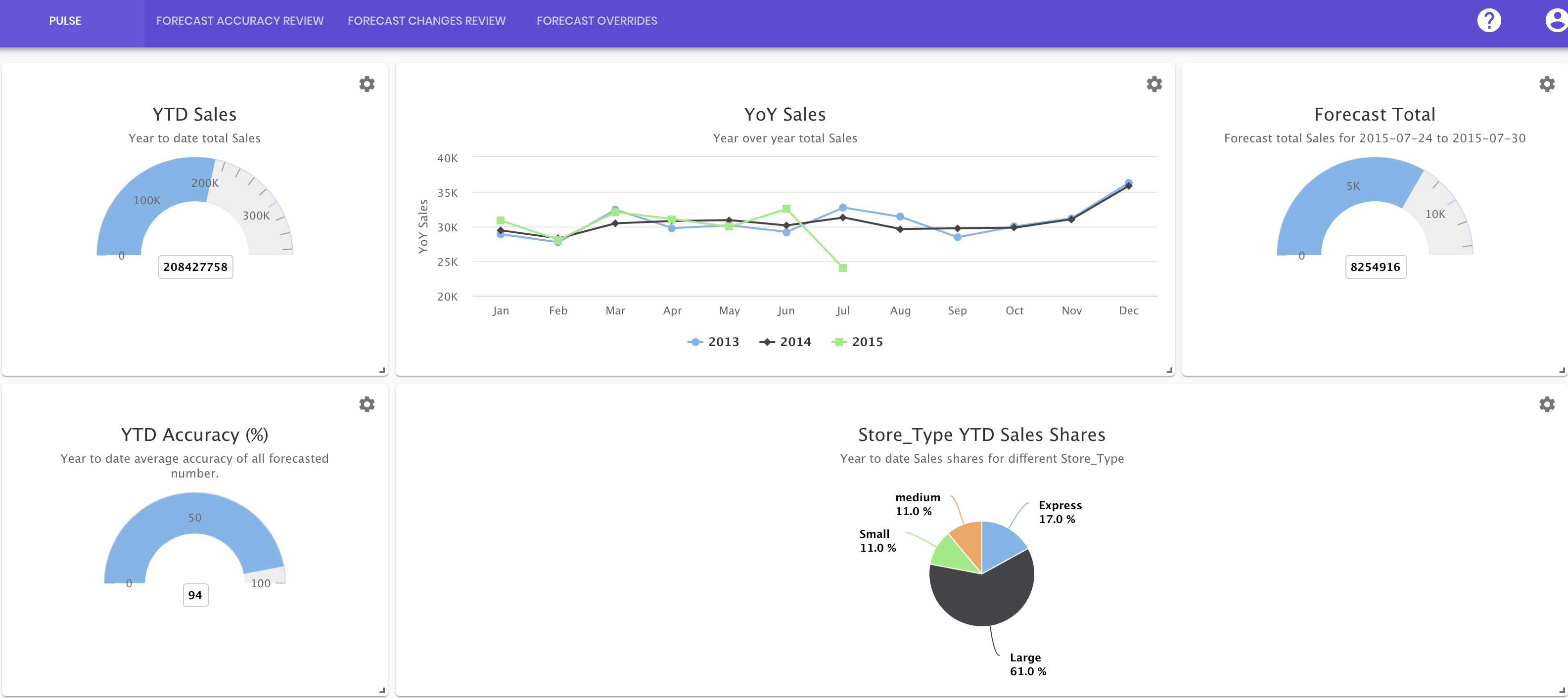
Task: Click YTD Accuracy value 94
Action: (x=195, y=595)
